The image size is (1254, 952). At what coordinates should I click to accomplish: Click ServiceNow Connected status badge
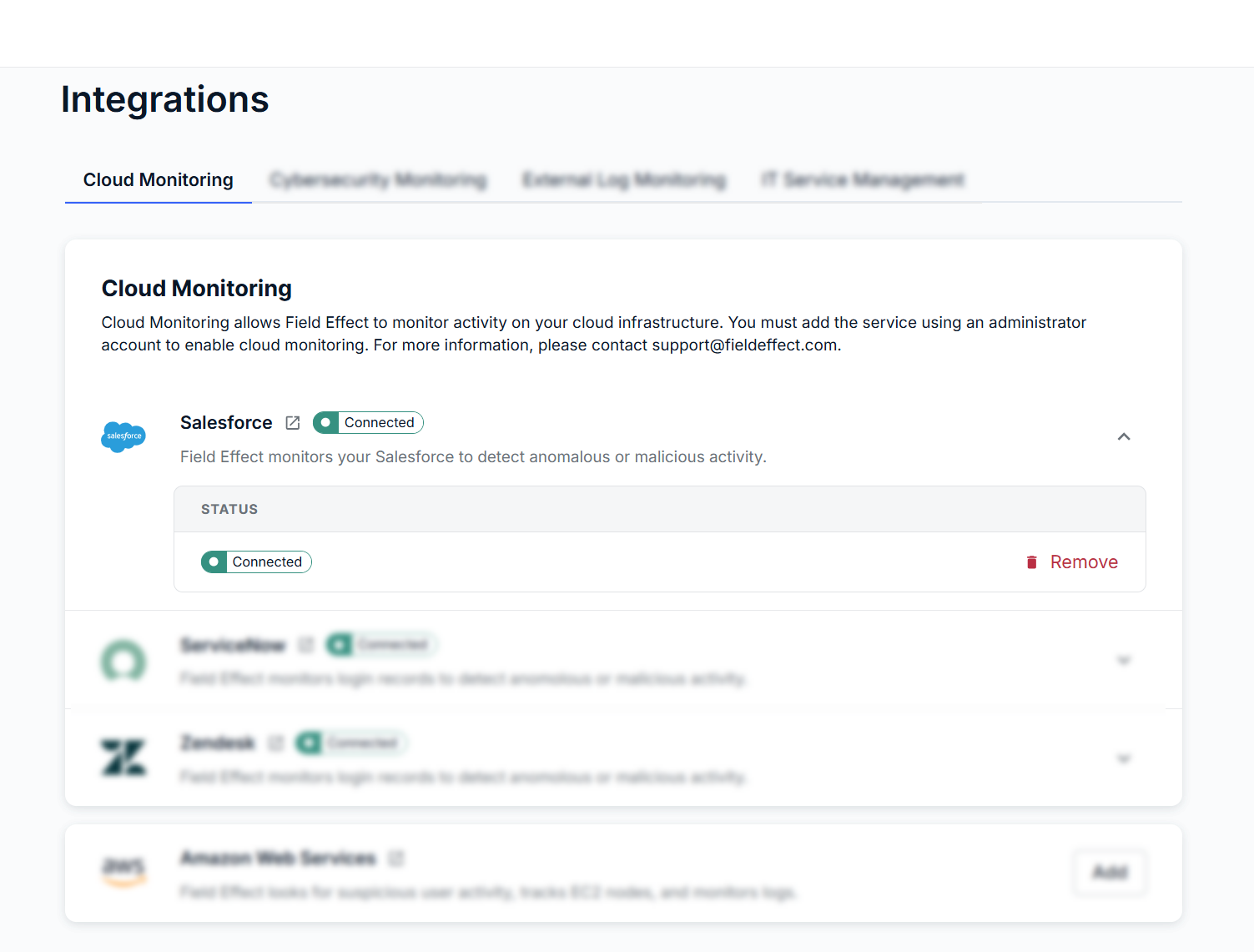pyautogui.click(x=381, y=645)
